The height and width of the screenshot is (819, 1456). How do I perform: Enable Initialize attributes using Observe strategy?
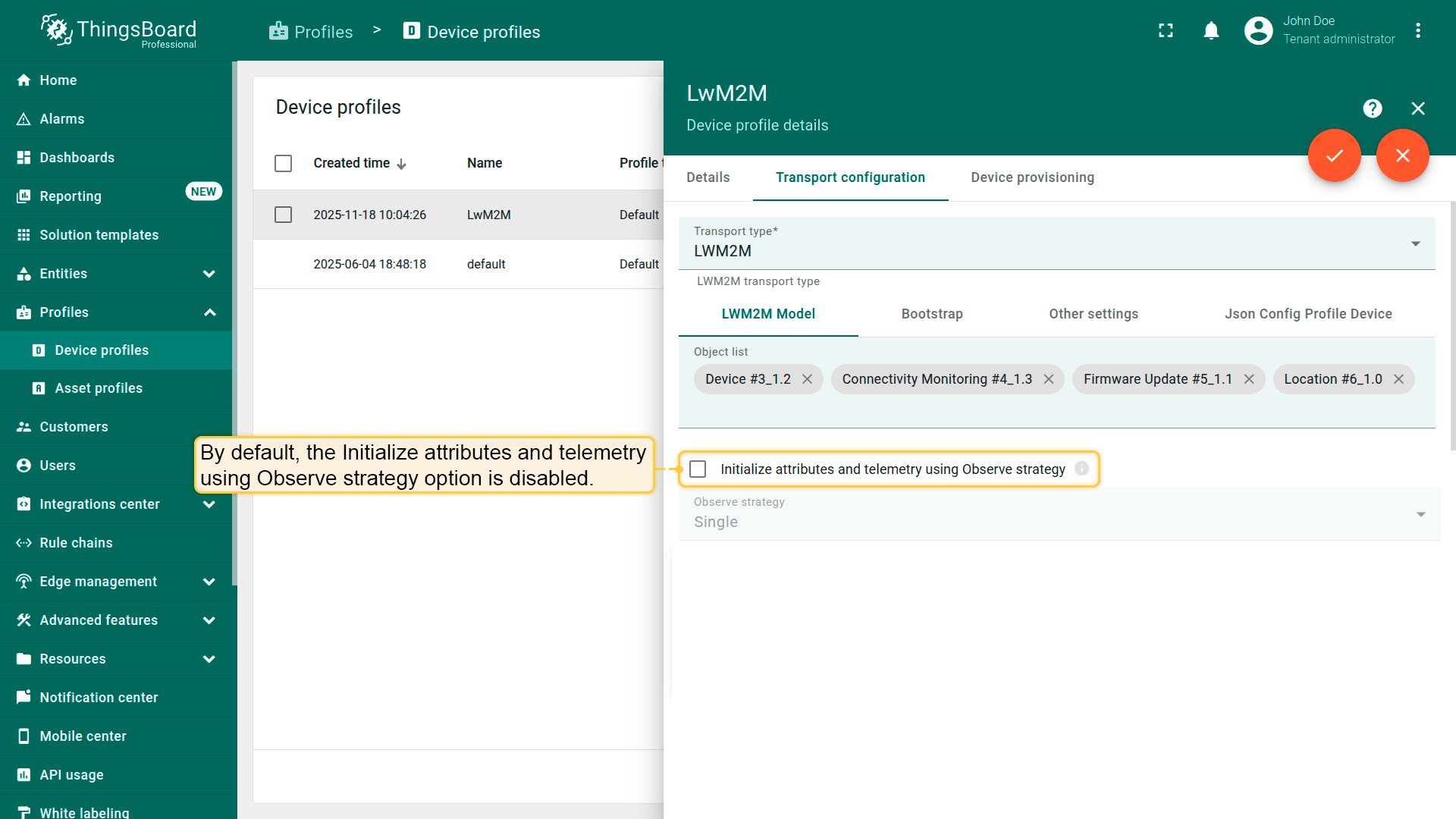[698, 469]
